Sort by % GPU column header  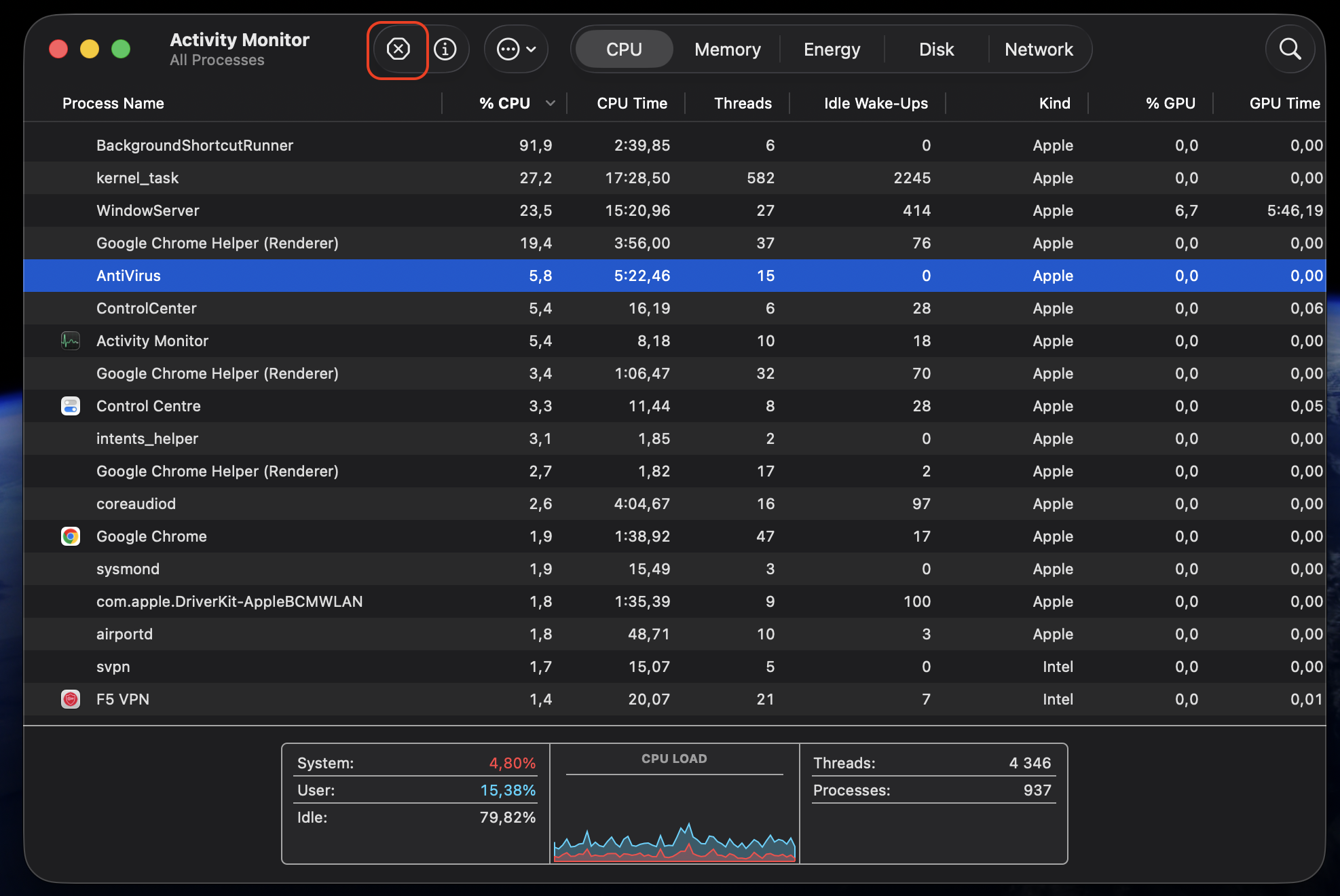(1170, 103)
